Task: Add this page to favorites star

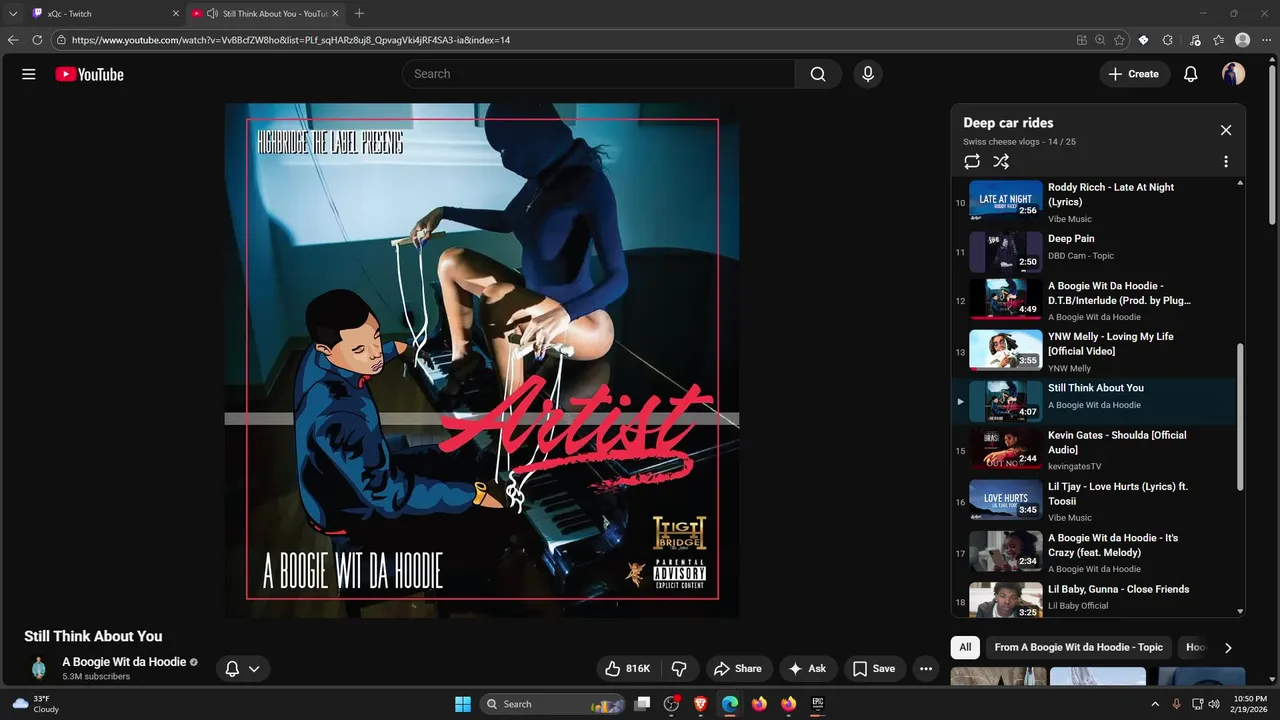Action: pos(1119,40)
